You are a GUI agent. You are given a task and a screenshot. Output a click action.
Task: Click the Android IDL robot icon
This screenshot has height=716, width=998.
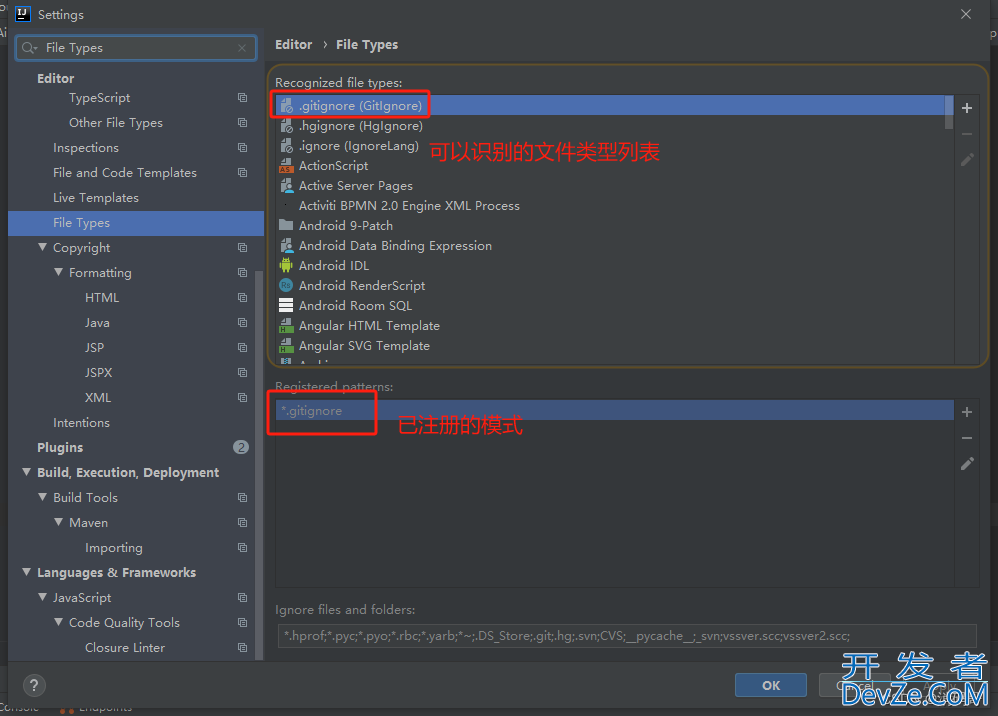tap(286, 265)
